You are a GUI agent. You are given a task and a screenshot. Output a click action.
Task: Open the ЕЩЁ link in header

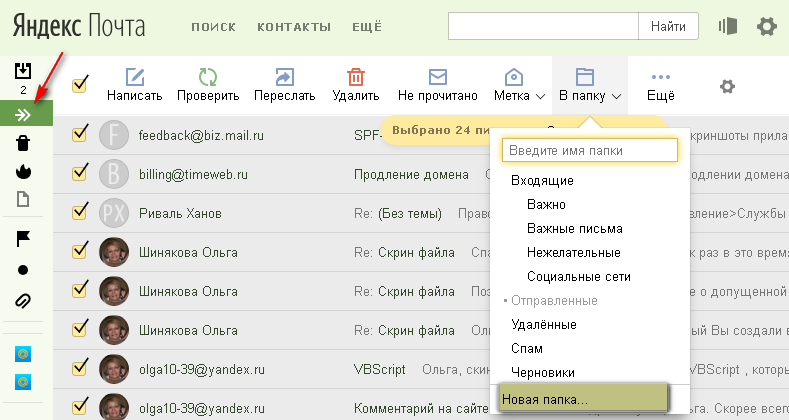(367, 27)
